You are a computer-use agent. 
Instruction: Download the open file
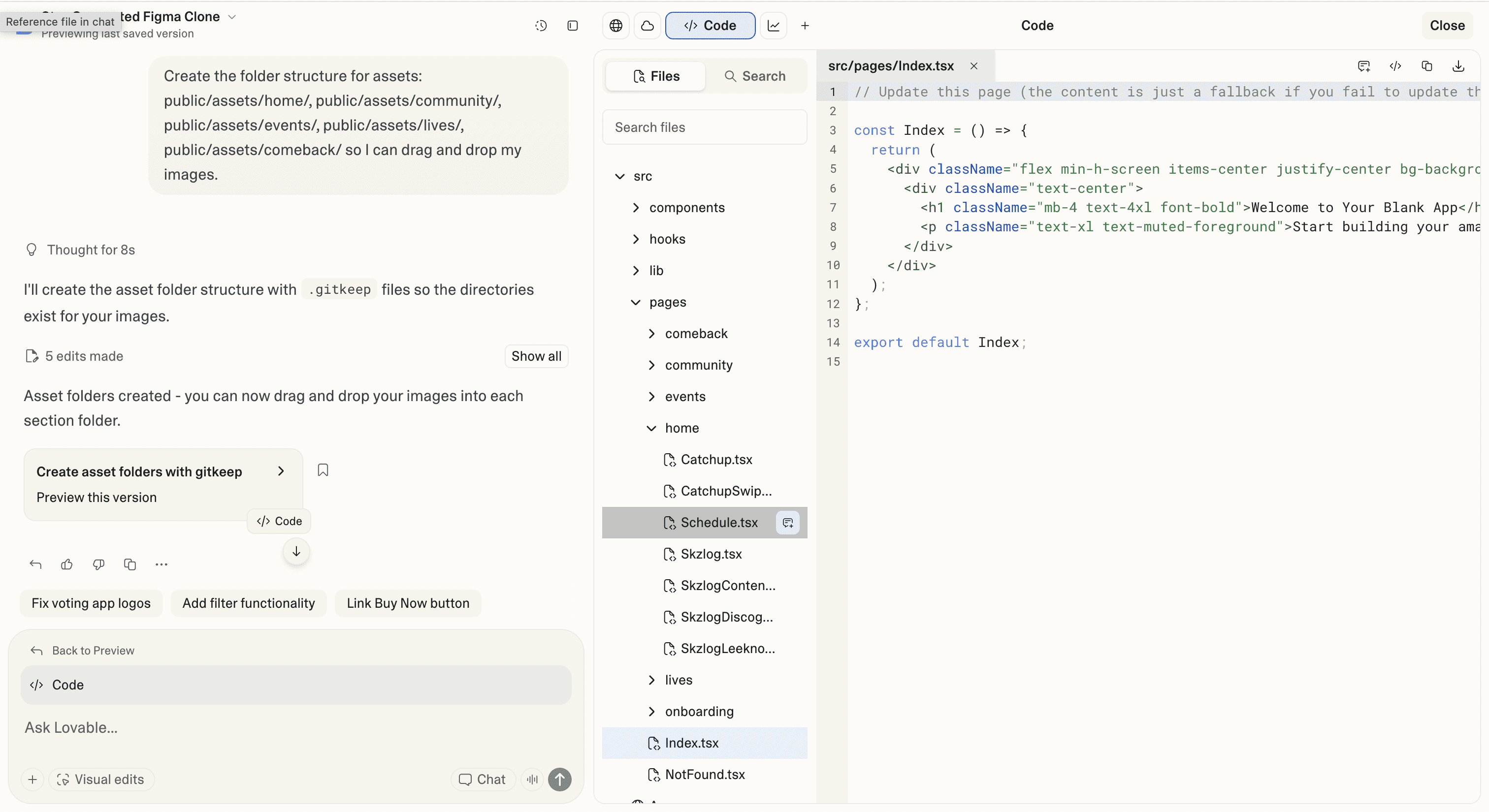tap(1458, 66)
